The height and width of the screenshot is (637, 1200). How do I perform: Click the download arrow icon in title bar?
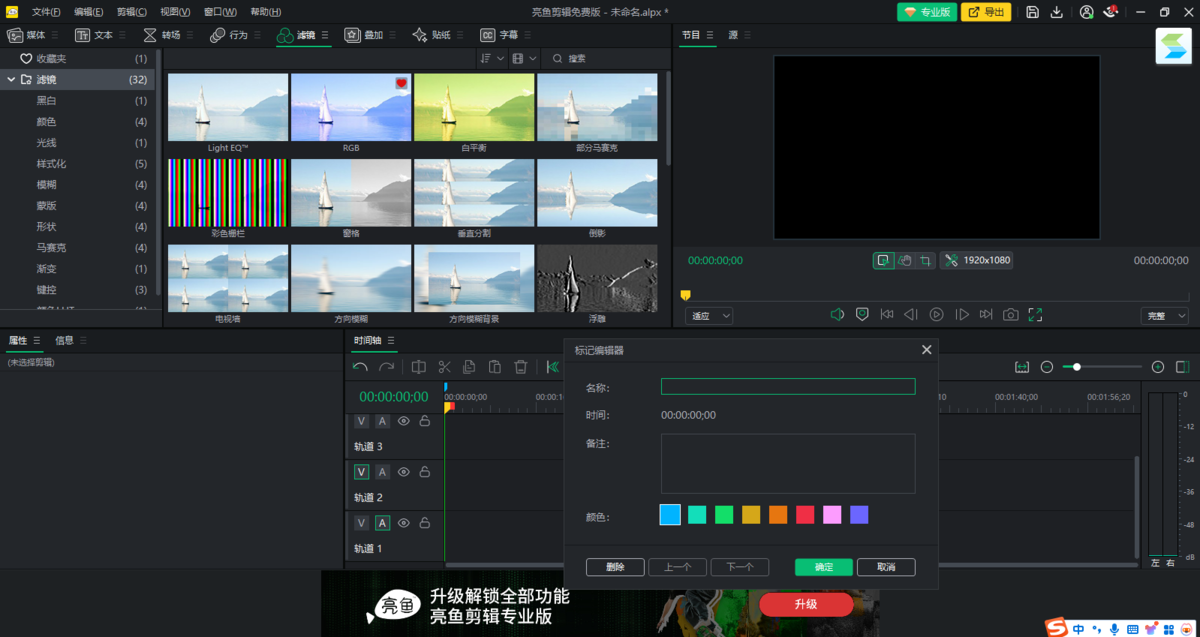pos(1057,12)
